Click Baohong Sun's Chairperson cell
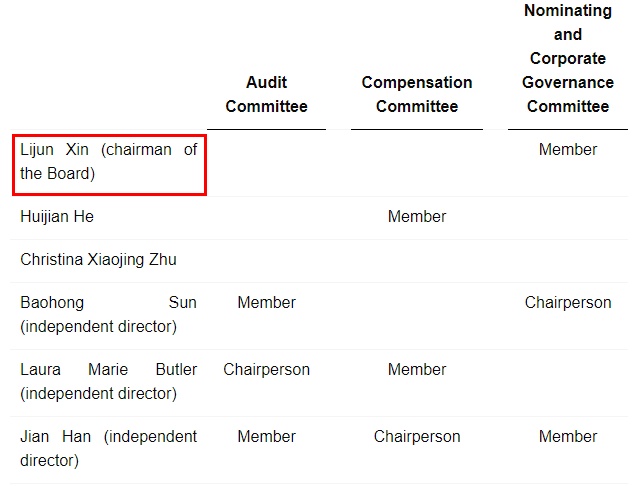The height and width of the screenshot is (486, 638). pyautogui.click(x=568, y=302)
